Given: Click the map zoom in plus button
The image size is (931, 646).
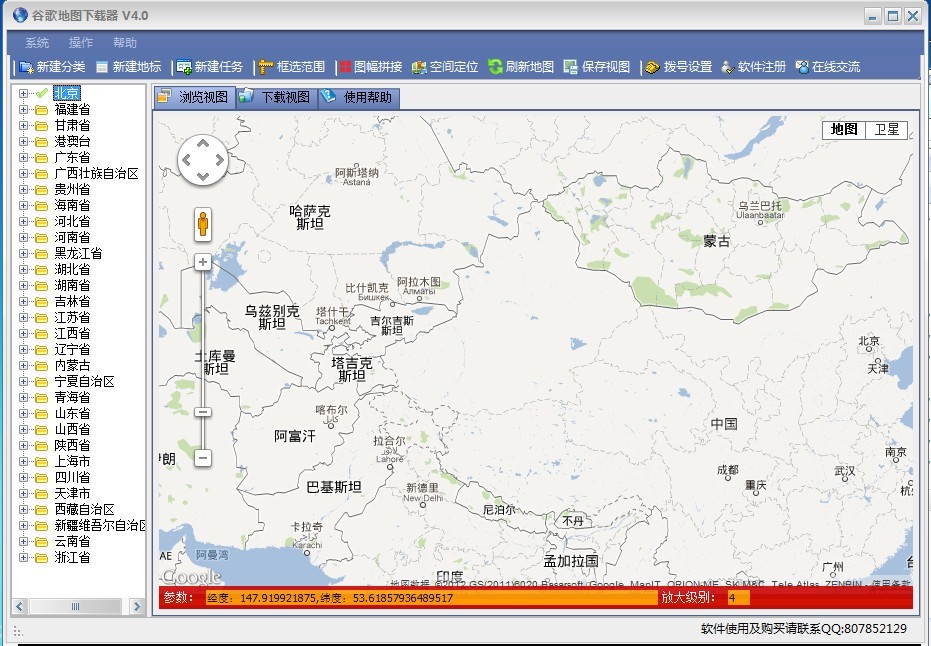Looking at the screenshot, I should pos(203,262).
